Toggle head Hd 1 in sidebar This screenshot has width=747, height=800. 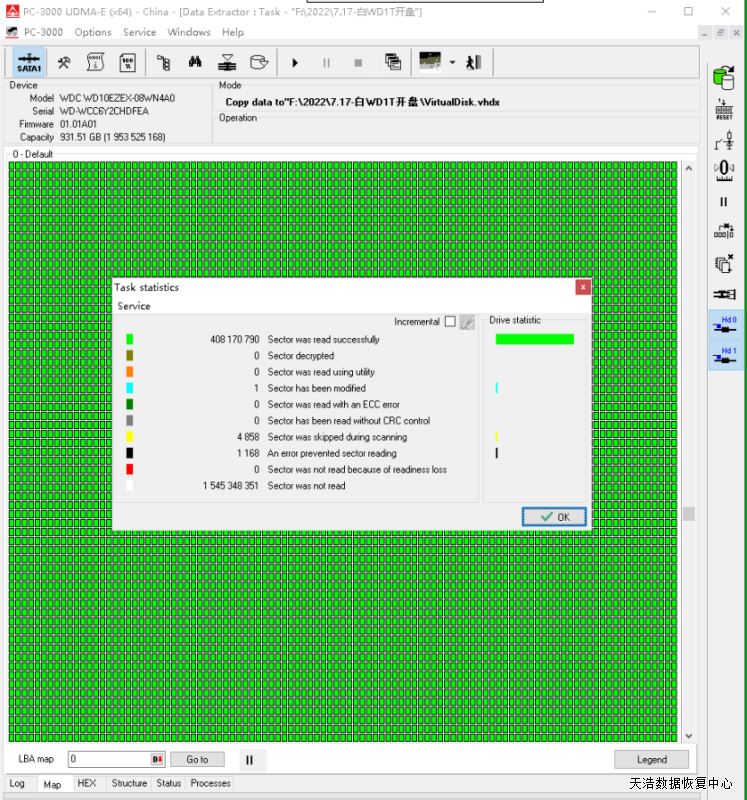click(724, 356)
